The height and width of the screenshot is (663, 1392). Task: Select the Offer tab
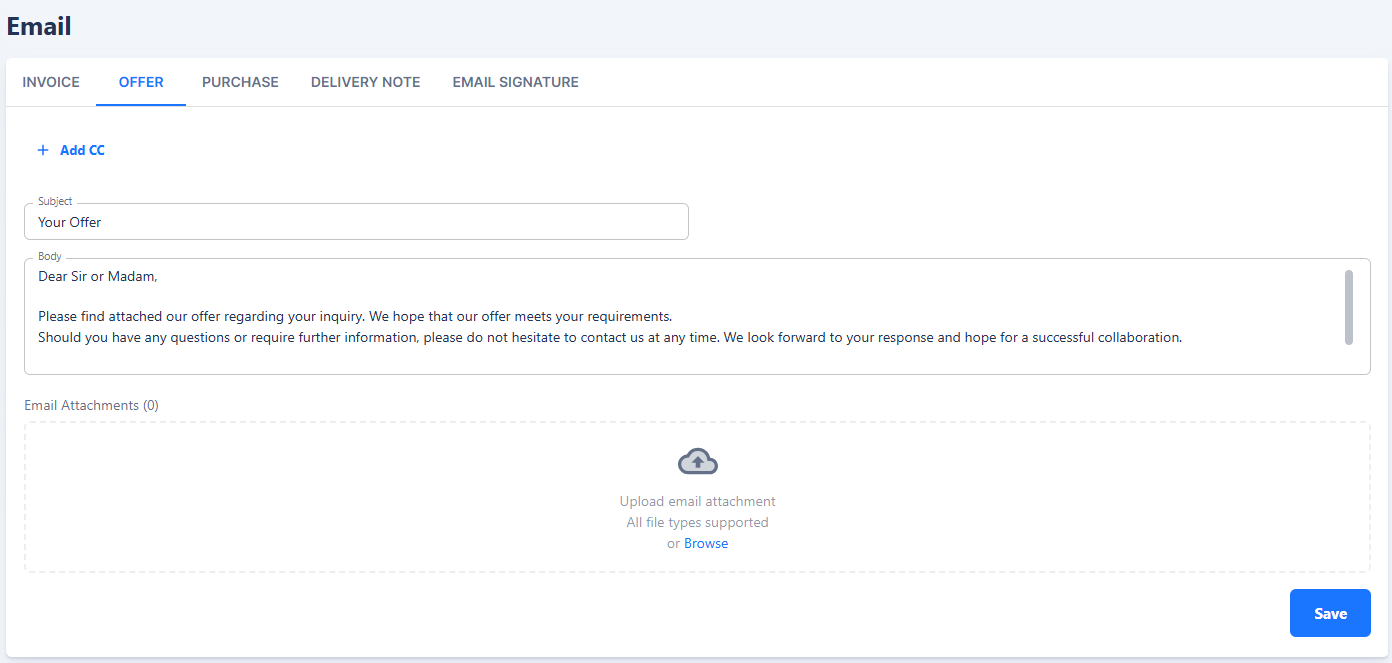[x=141, y=82]
